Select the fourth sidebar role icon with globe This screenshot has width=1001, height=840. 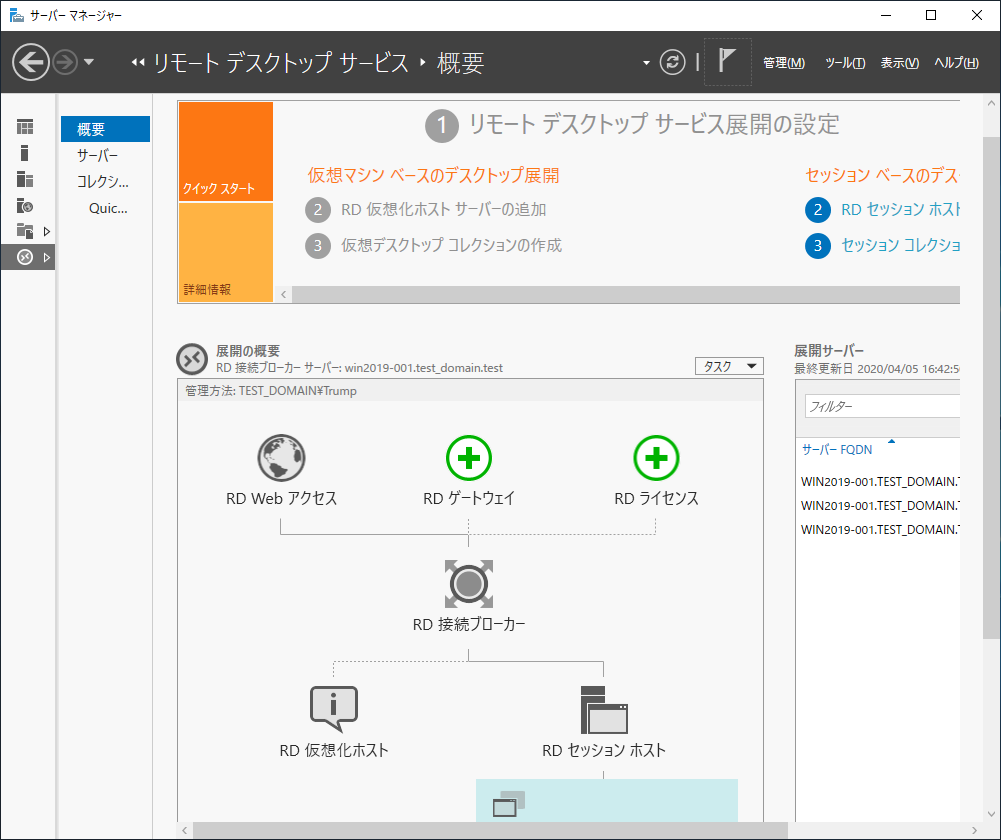[x=25, y=206]
